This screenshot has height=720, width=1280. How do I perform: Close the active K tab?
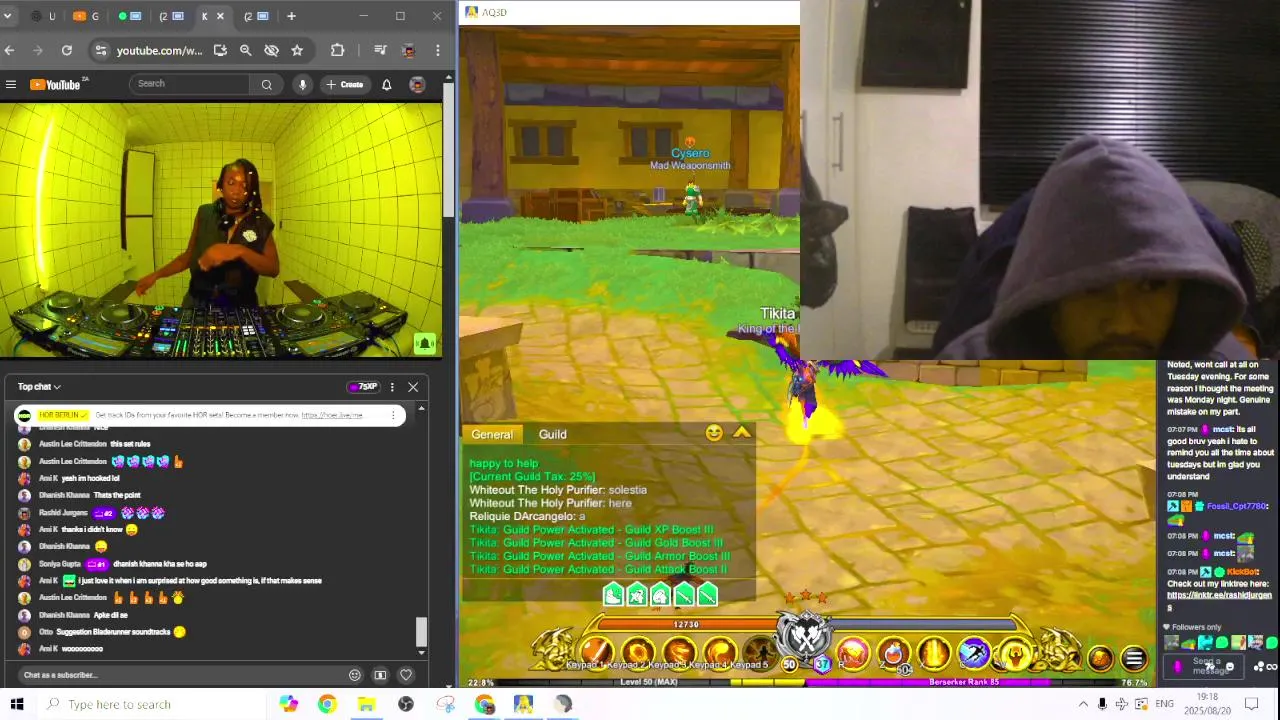coord(220,16)
